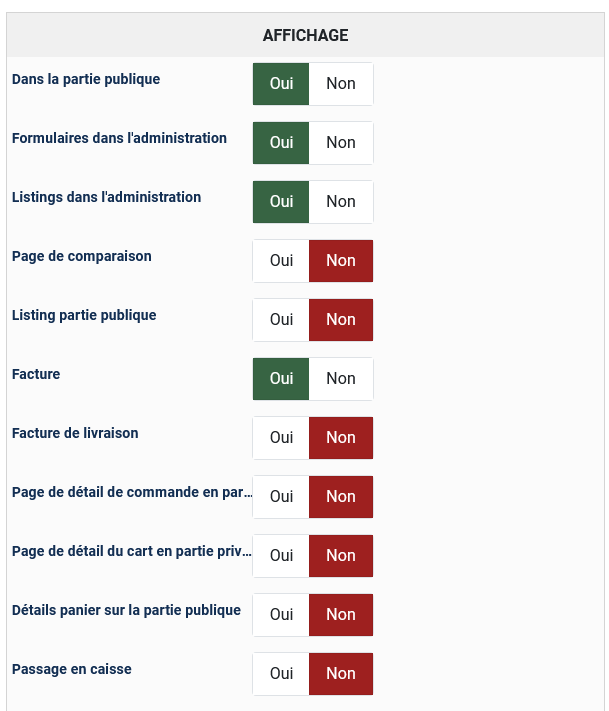The image size is (609, 711).
Task: Switch 'Listings dans l'administration' to Non
Action: 341,202
